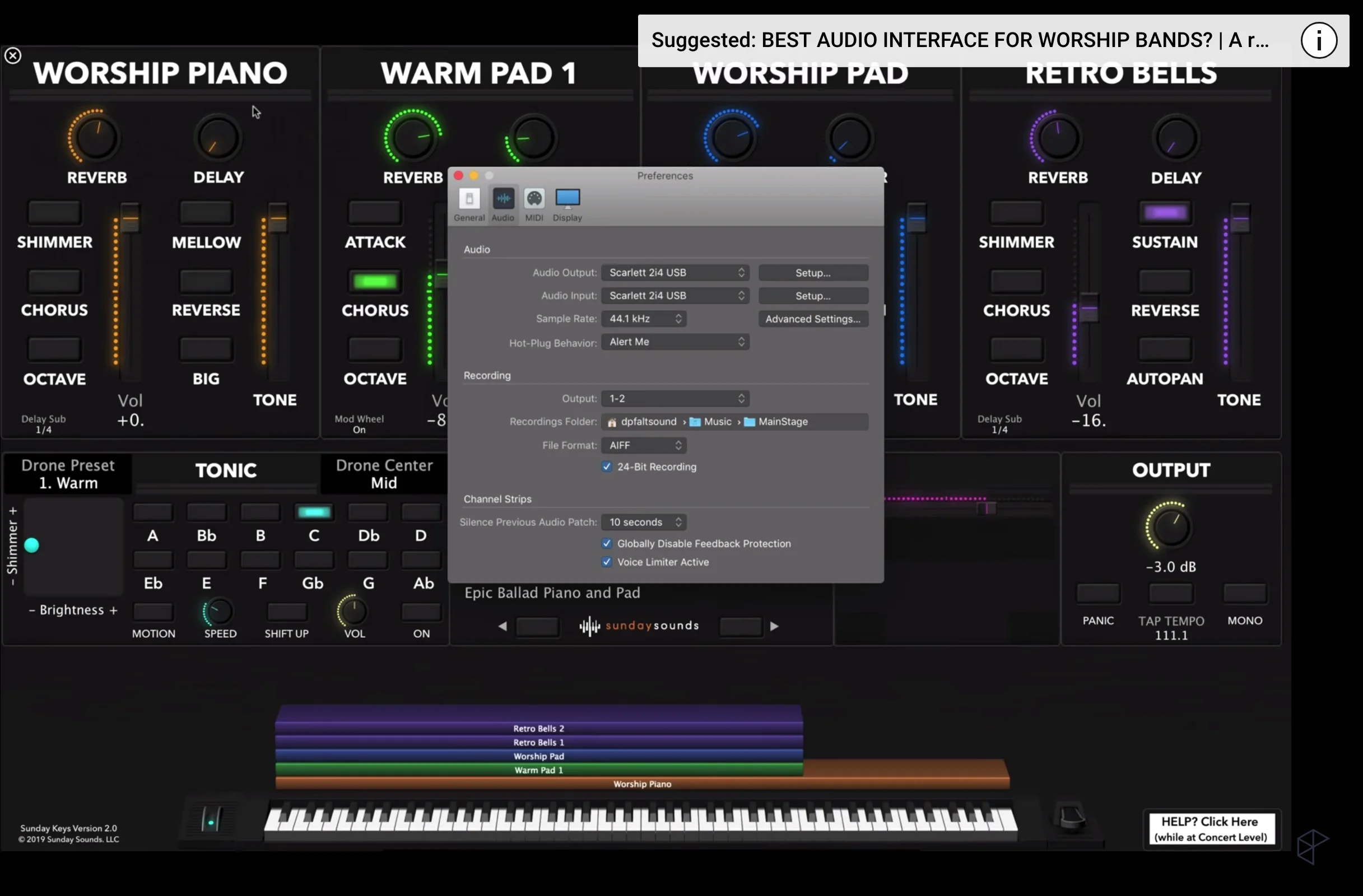The image size is (1363, 896).
Task: Disable Retro Bells SUSTAIN button
Action: pyautogui.click(x=1165, y=212)
